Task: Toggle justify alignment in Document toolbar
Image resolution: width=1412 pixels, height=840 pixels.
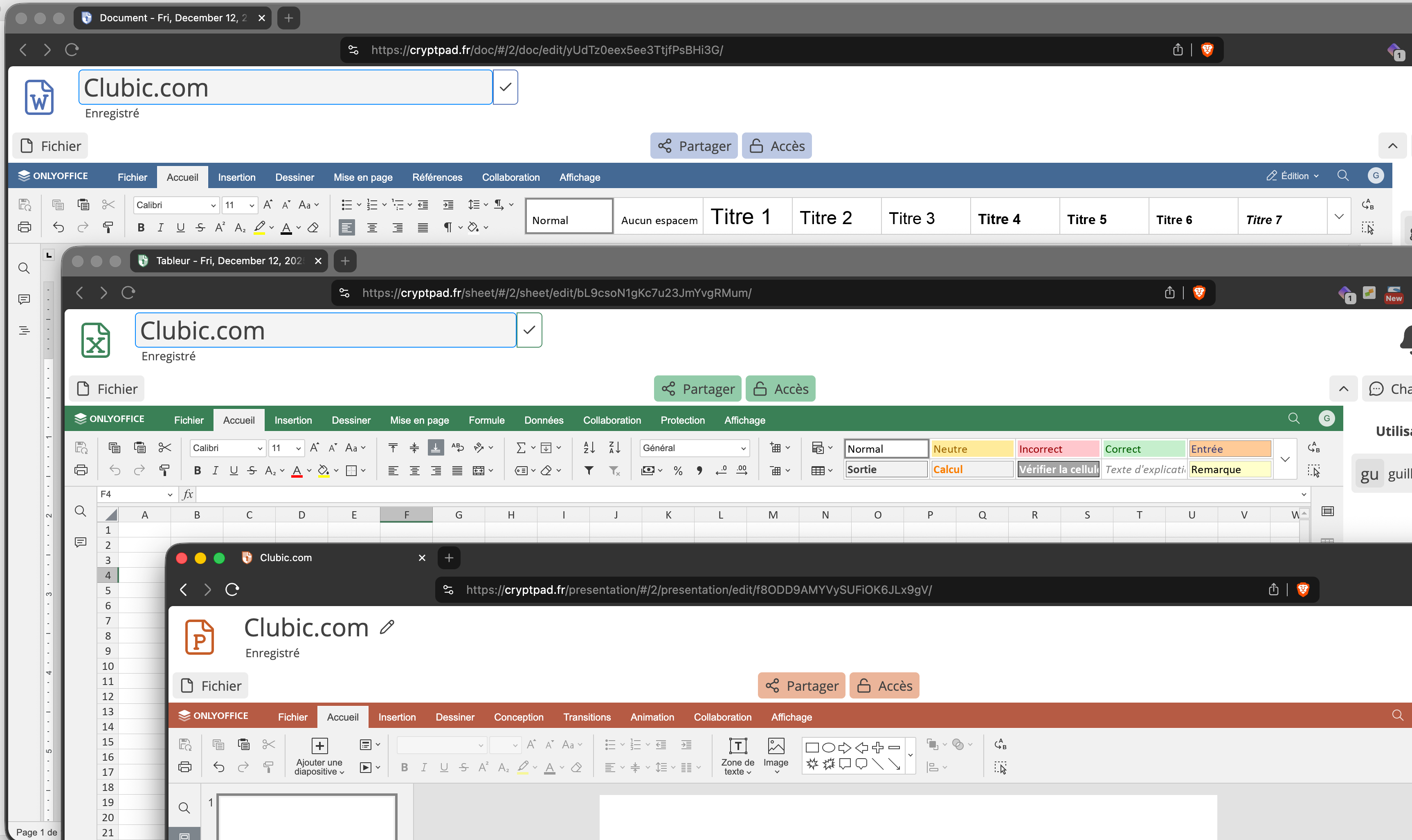Action: click(423, 227)
